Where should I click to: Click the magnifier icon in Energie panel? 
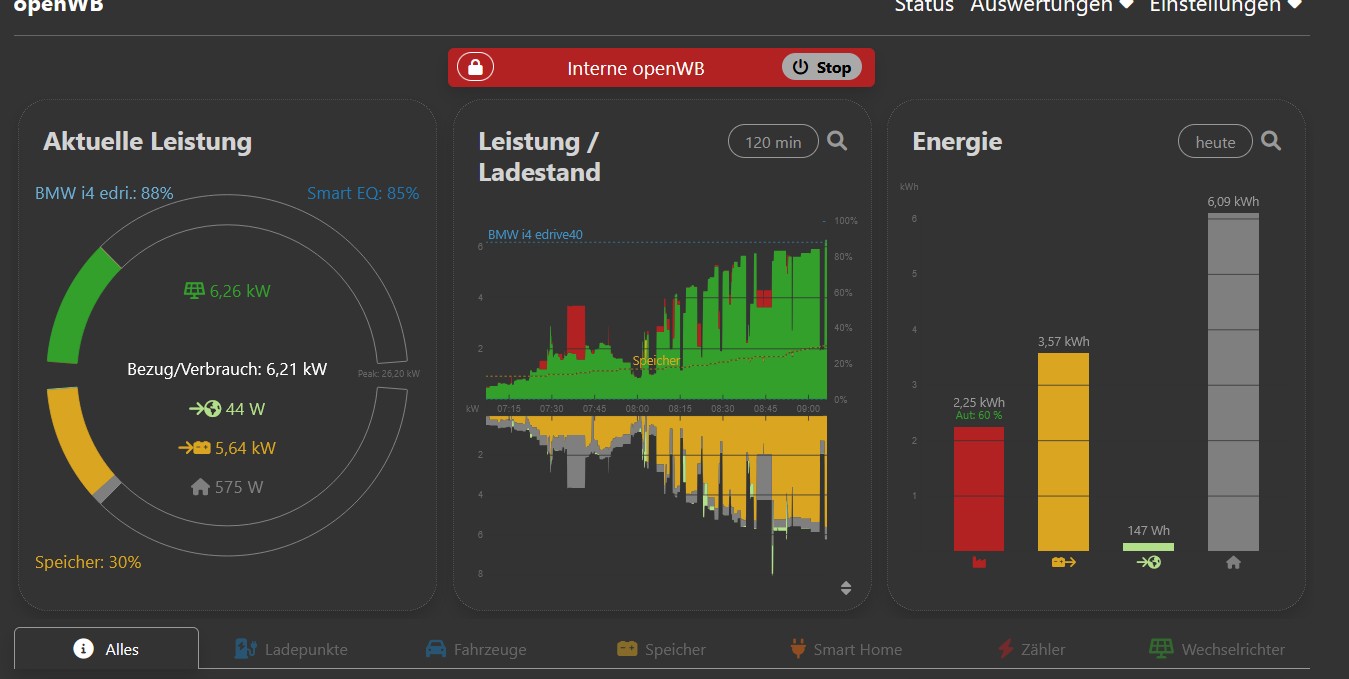(x=1271, y=141)
